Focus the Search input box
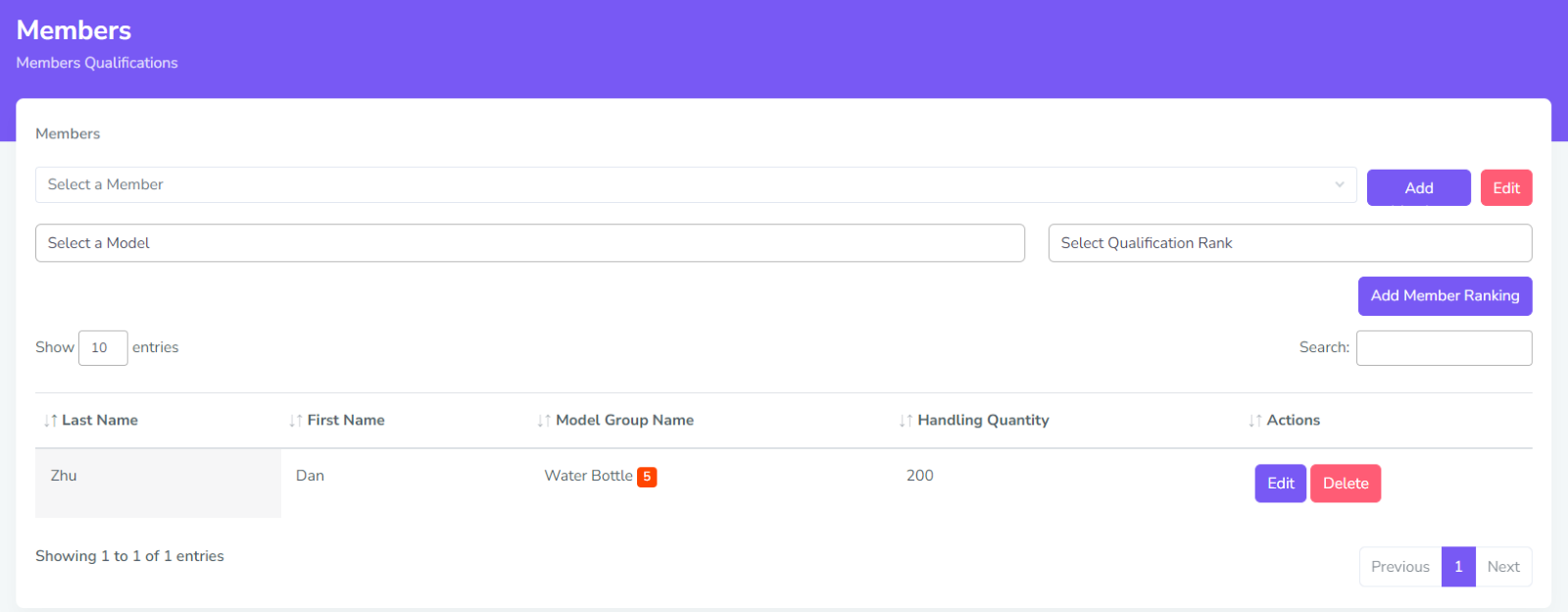The image size is (1568, 612). 1444,348
